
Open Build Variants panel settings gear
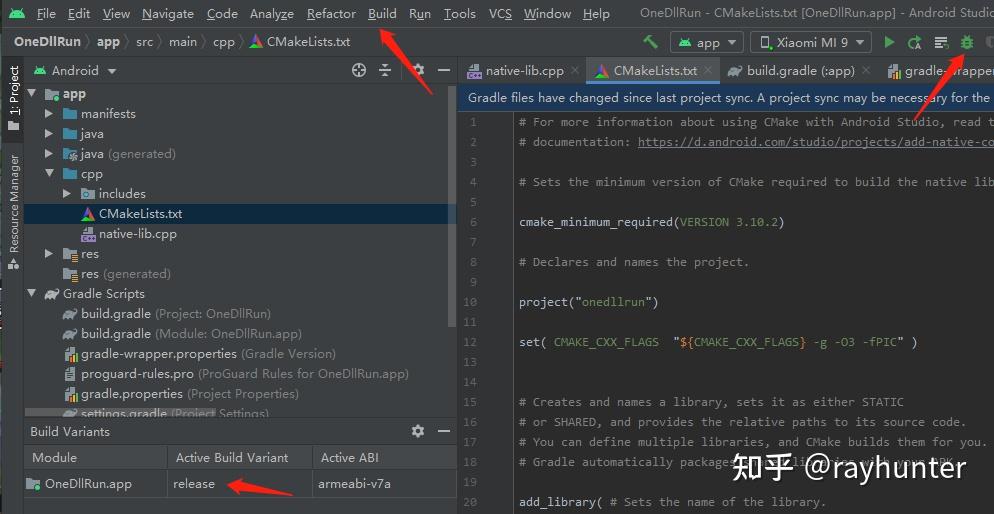pyautogui.click(x=418, y=431)
